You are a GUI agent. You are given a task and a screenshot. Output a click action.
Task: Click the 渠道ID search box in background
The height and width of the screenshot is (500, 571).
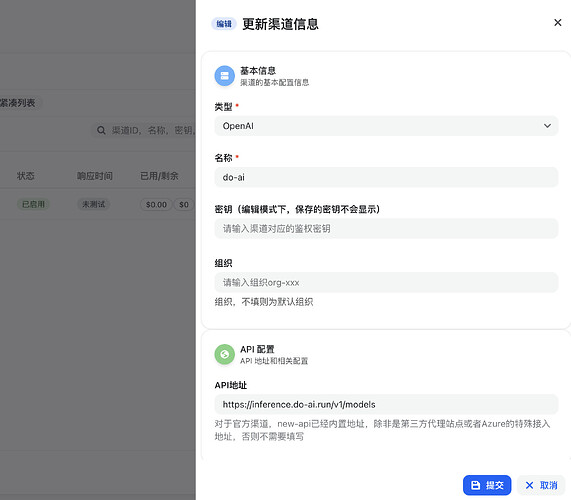point(143,130)
